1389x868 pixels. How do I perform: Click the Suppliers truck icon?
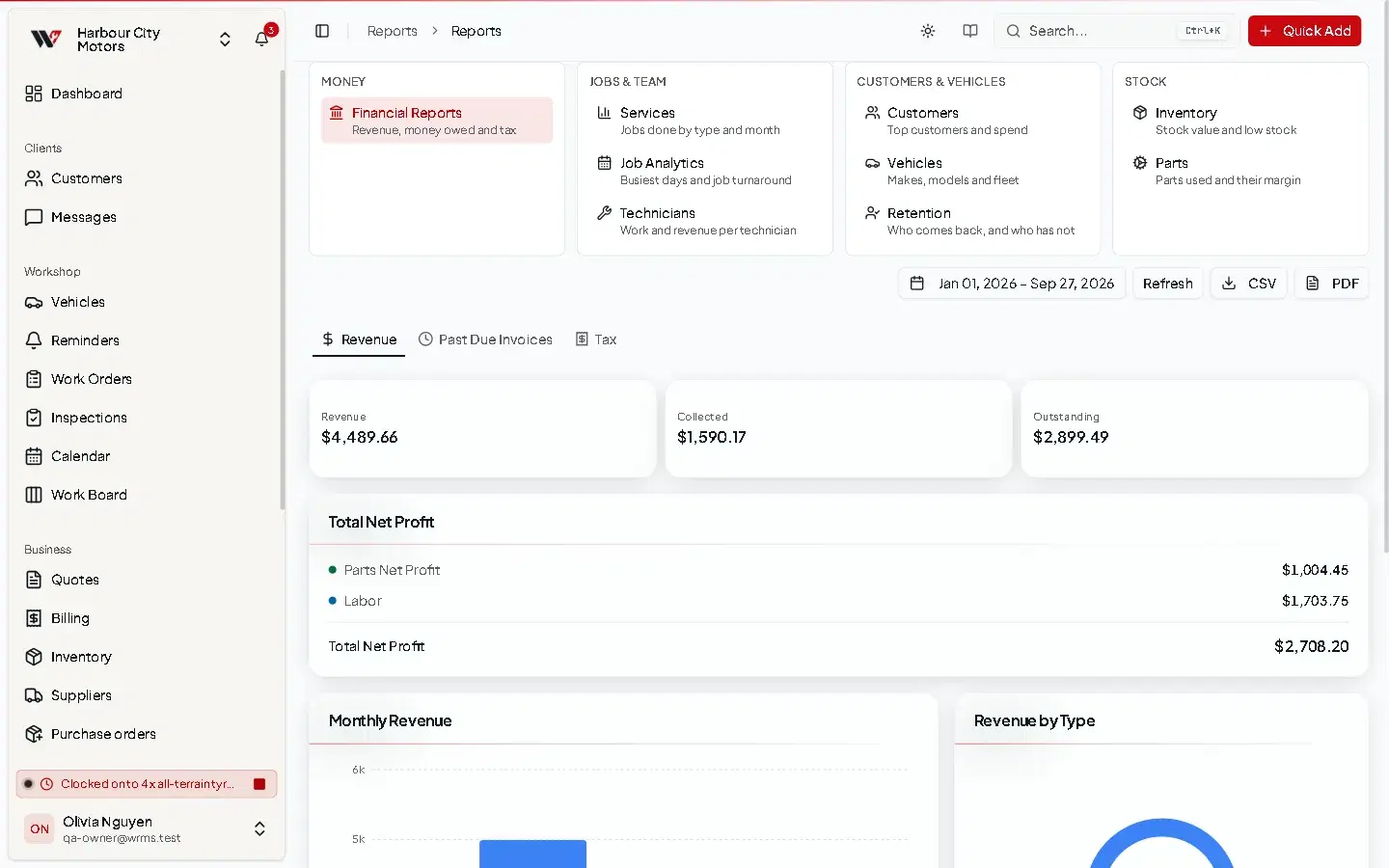pos(34,695)
